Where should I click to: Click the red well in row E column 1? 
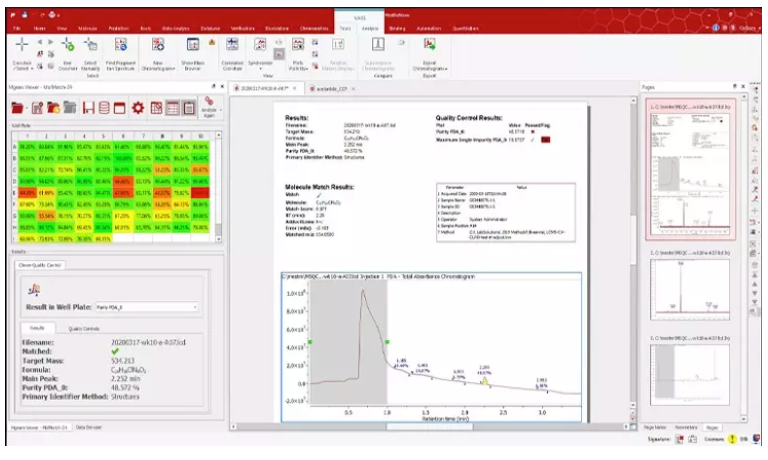27,192
